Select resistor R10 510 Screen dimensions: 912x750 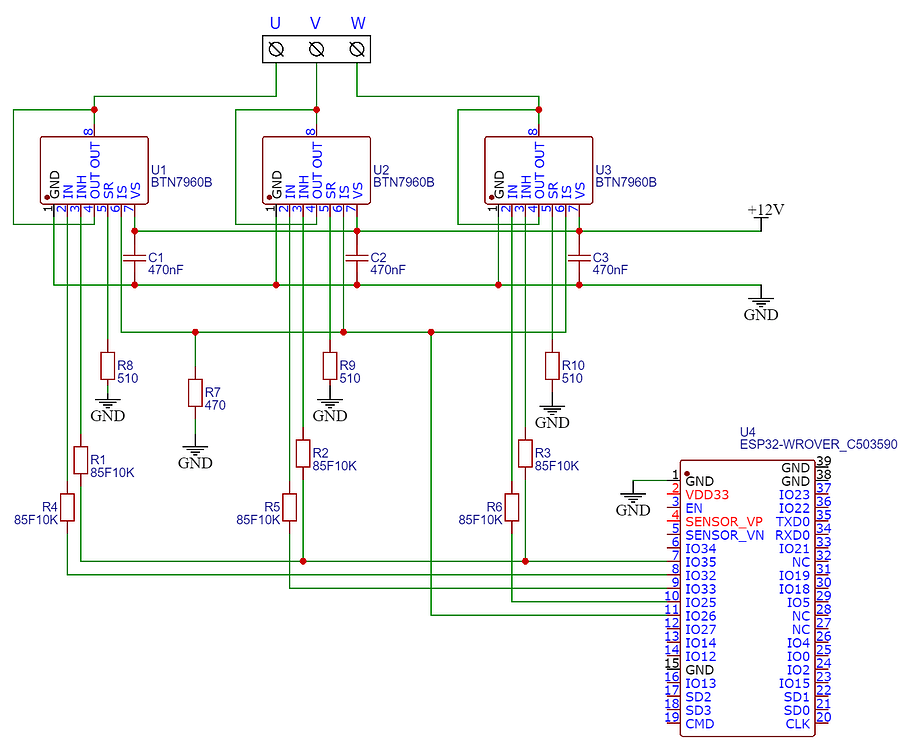click(x=553, y=365)
